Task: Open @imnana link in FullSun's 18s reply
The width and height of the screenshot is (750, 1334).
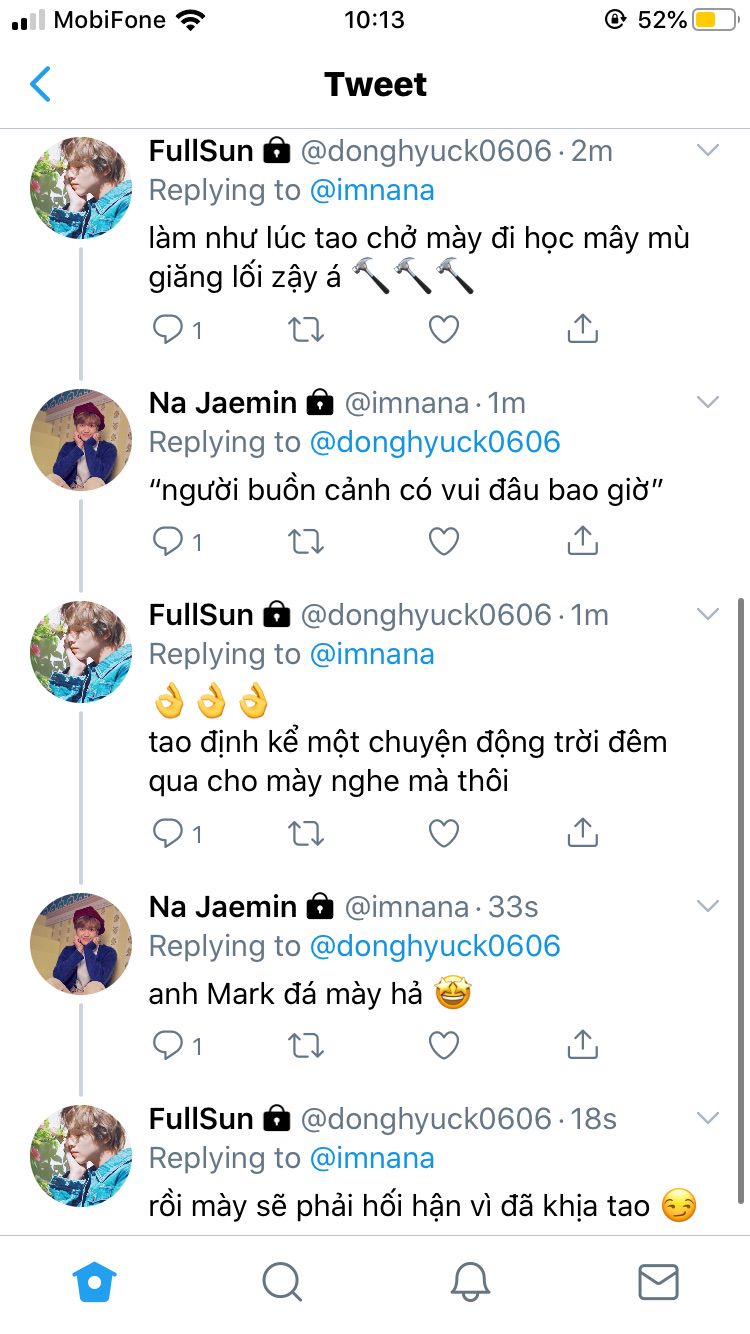Action: tap(372, 1158)
